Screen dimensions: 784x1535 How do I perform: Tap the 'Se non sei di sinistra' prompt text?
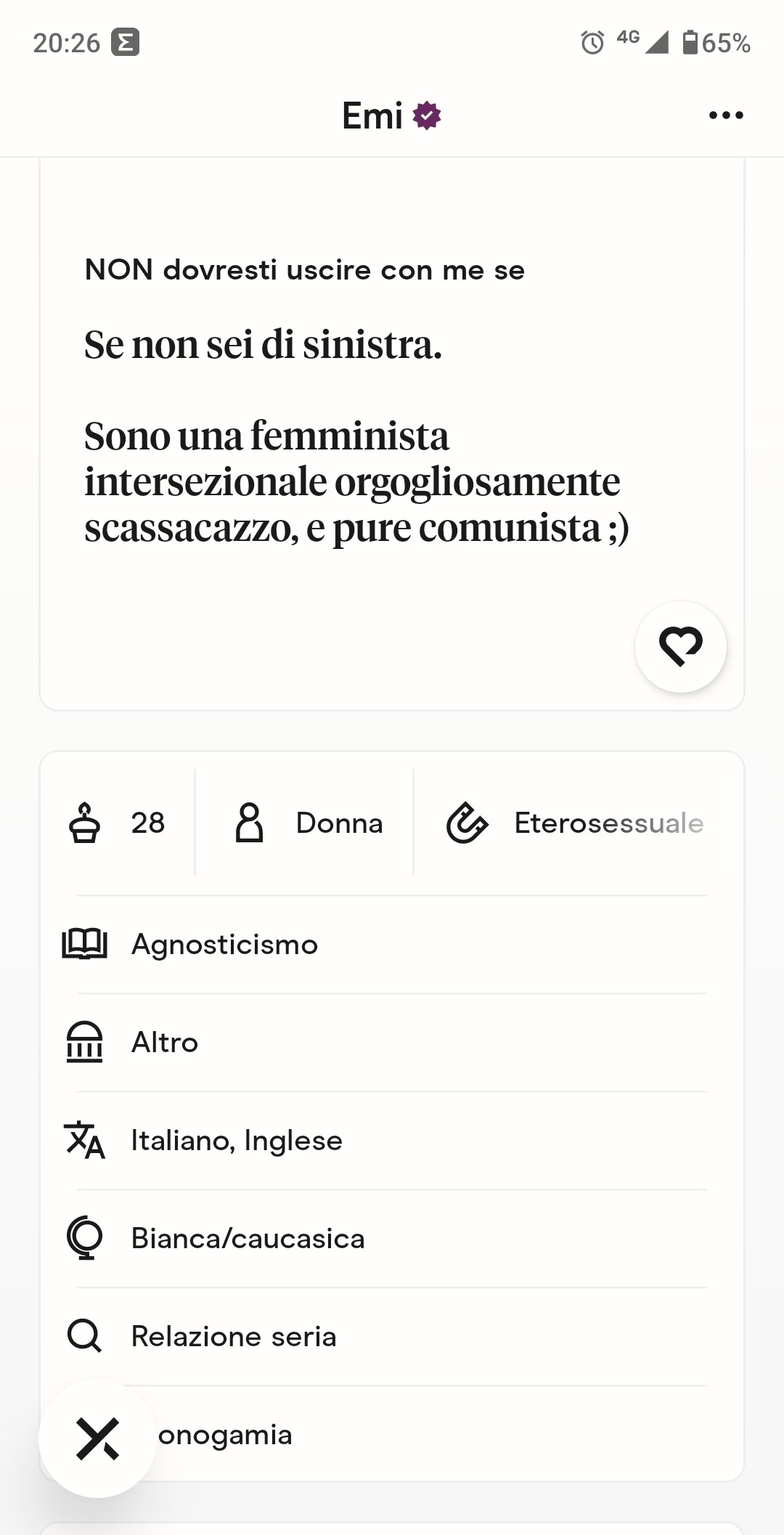pos(263,345)
